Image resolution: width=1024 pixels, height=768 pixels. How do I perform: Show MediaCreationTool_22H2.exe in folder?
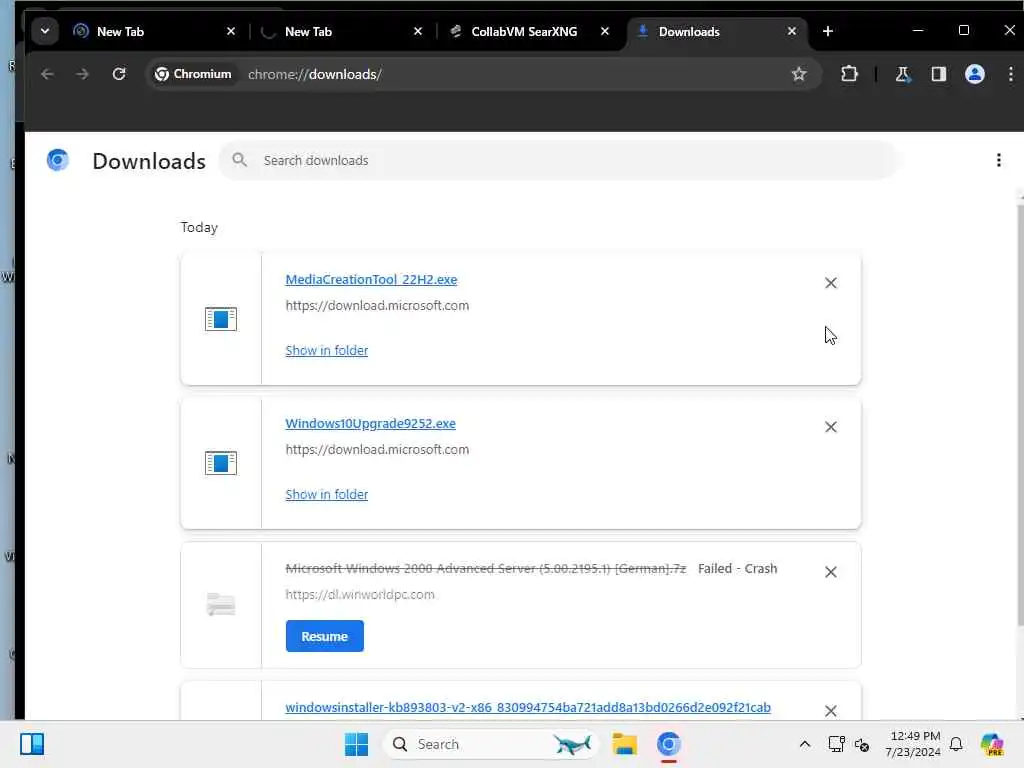point(327,350)
